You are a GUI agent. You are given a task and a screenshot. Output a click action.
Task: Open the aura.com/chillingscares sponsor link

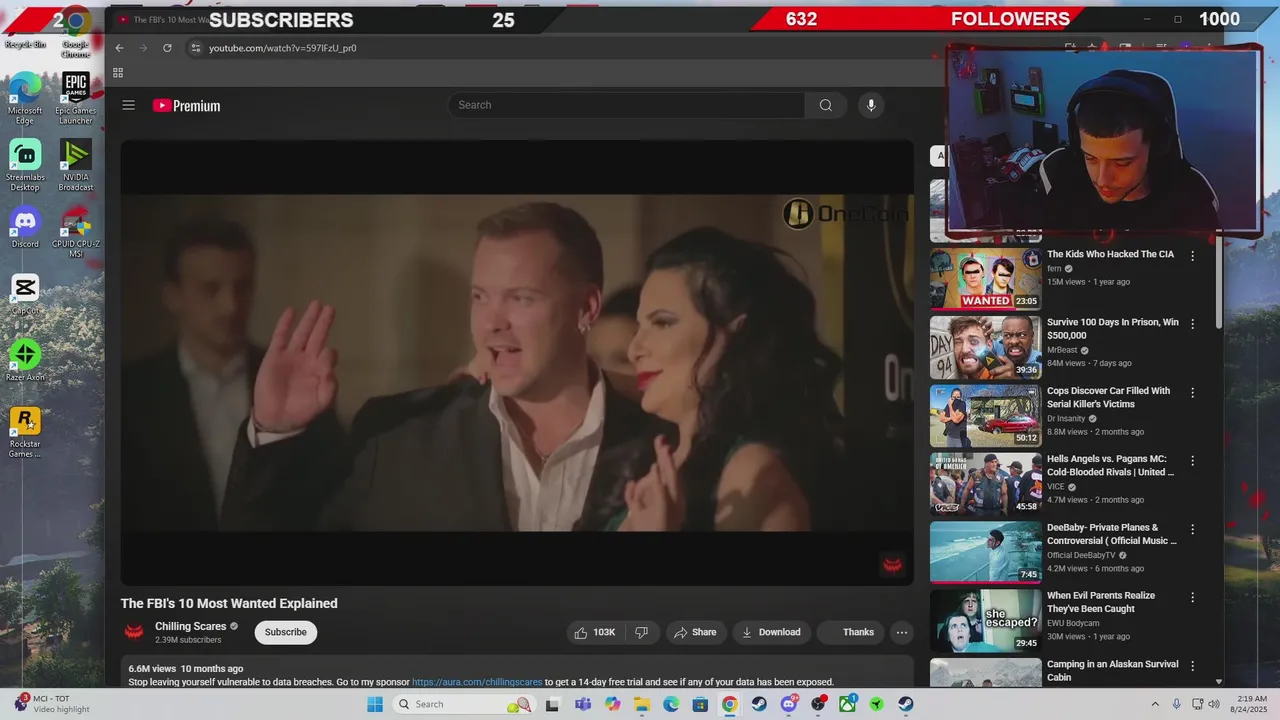[477, 682]
